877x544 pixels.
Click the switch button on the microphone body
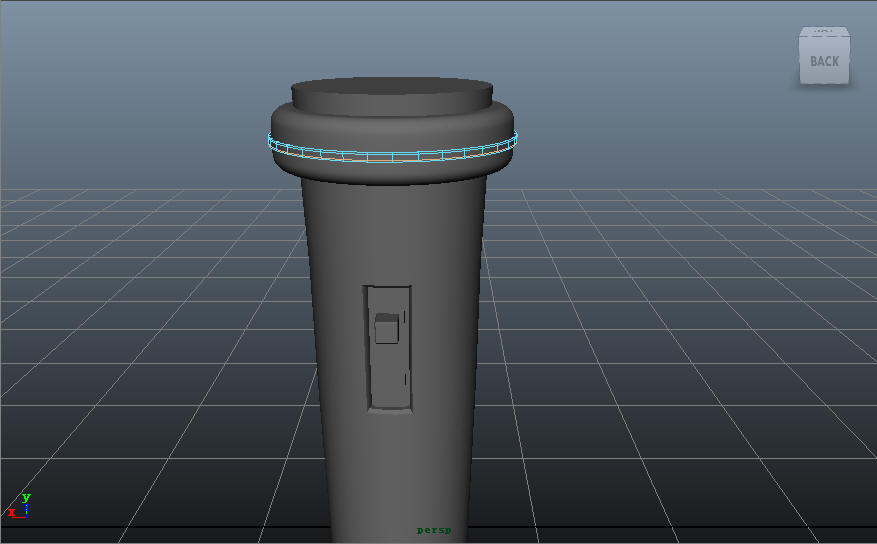[386, 328]
